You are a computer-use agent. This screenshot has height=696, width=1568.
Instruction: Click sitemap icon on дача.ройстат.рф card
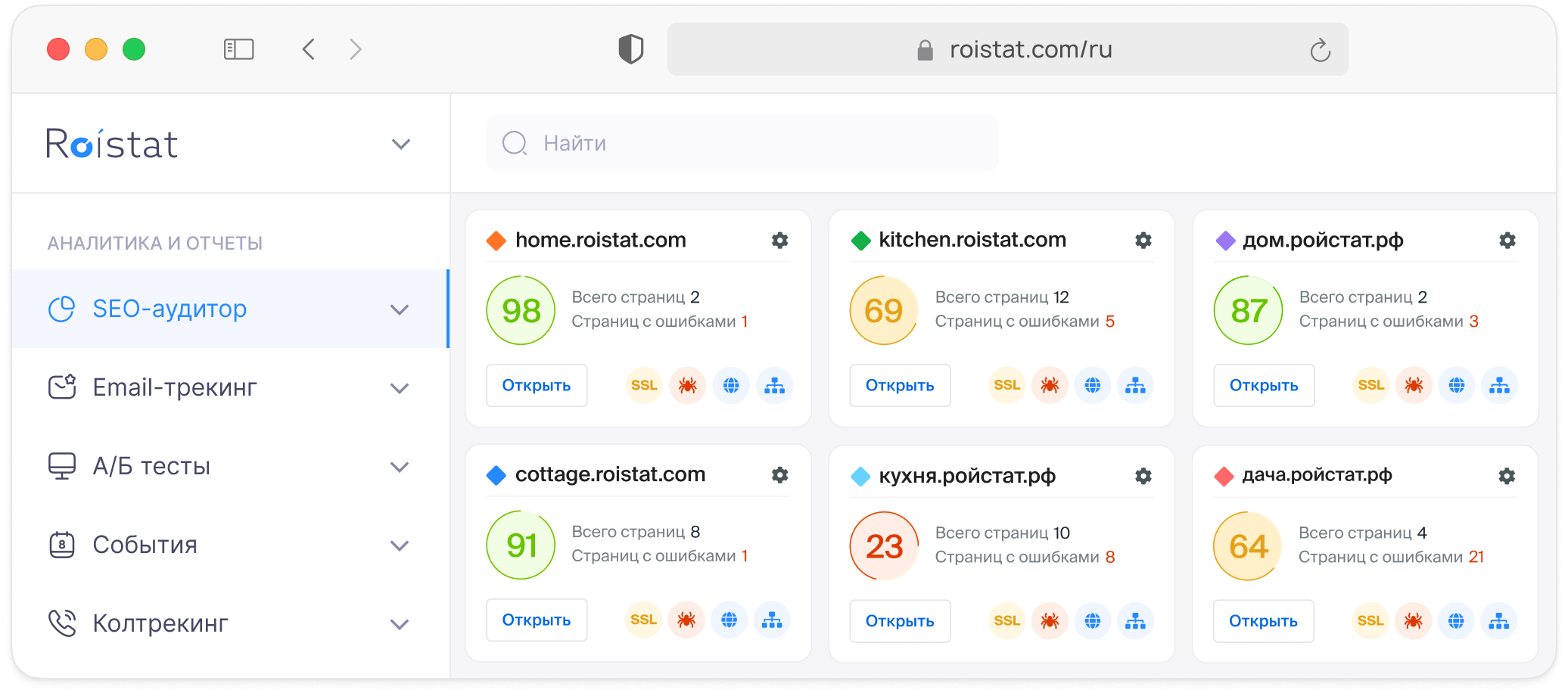(x=1498, y=622)
